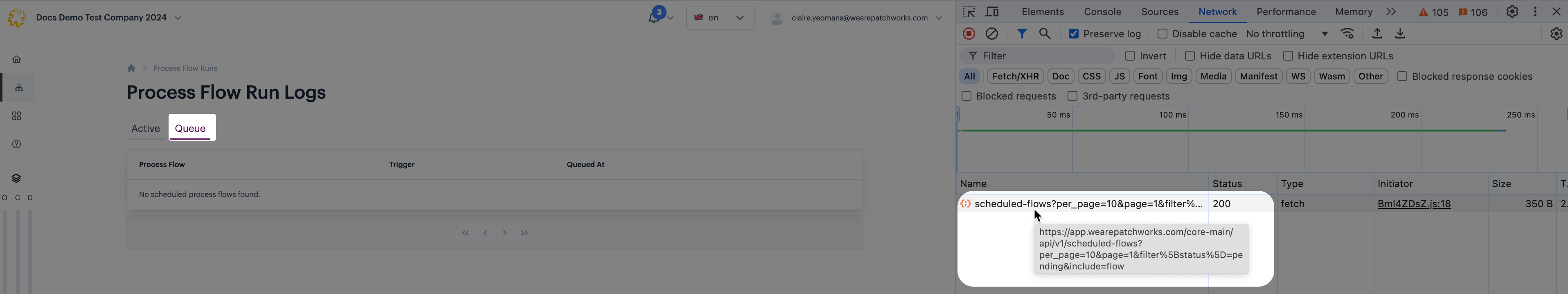1568x294 pixels.
Task: Expand the en language selector
Action: click(x=720, y=18)
